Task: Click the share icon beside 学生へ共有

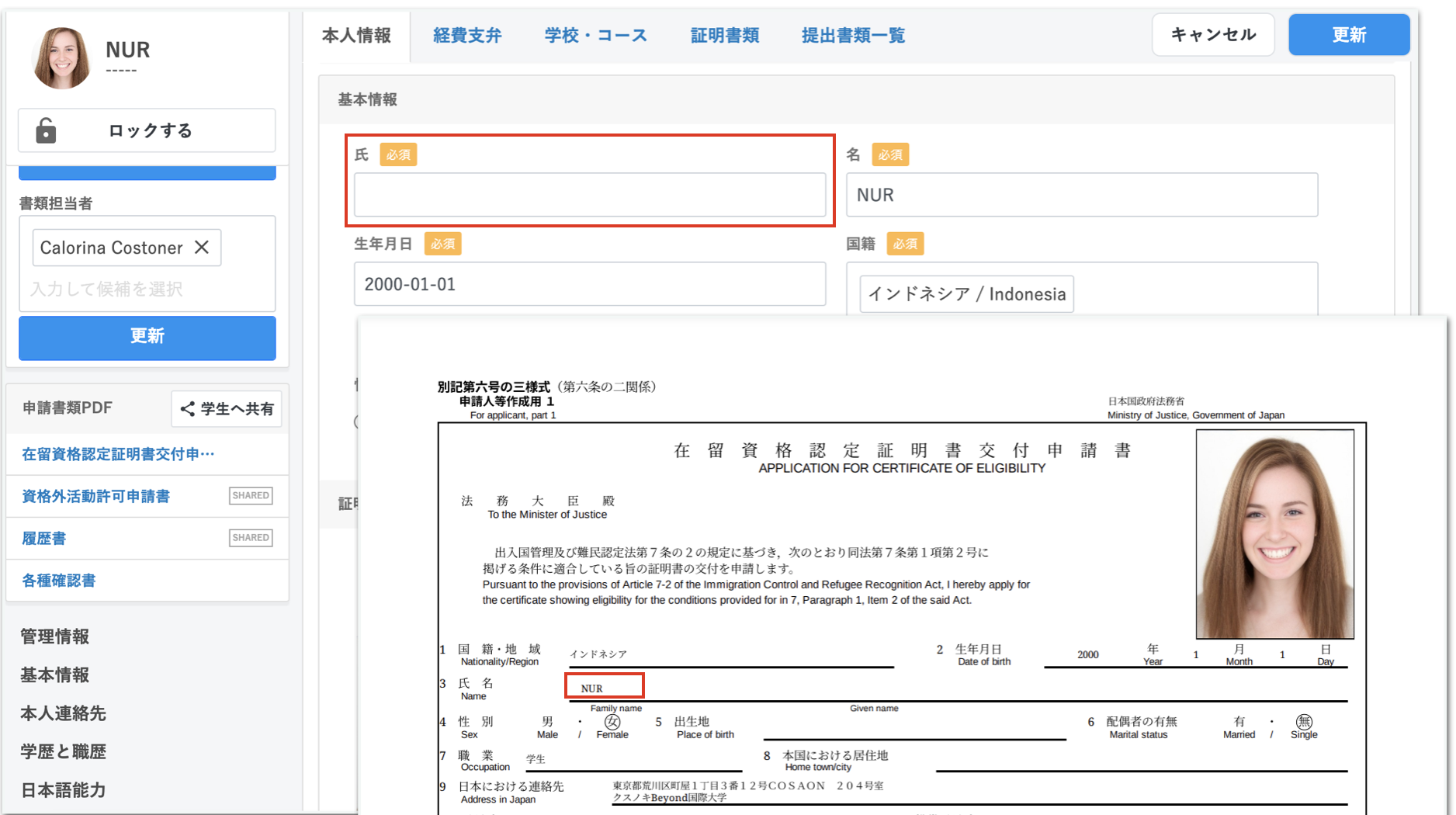Action: pos(187,409)
